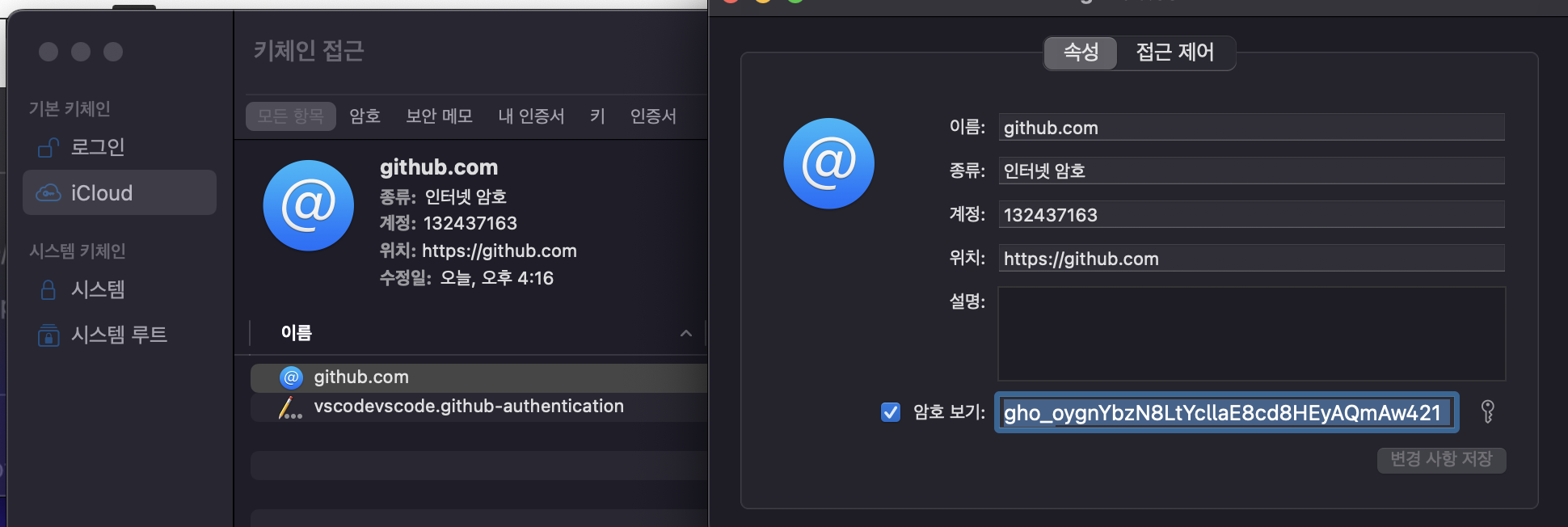The height and width of the screenshot is (527, 1568).
Task: Click the large @ icon in the details window
Action: click(829, 163)
